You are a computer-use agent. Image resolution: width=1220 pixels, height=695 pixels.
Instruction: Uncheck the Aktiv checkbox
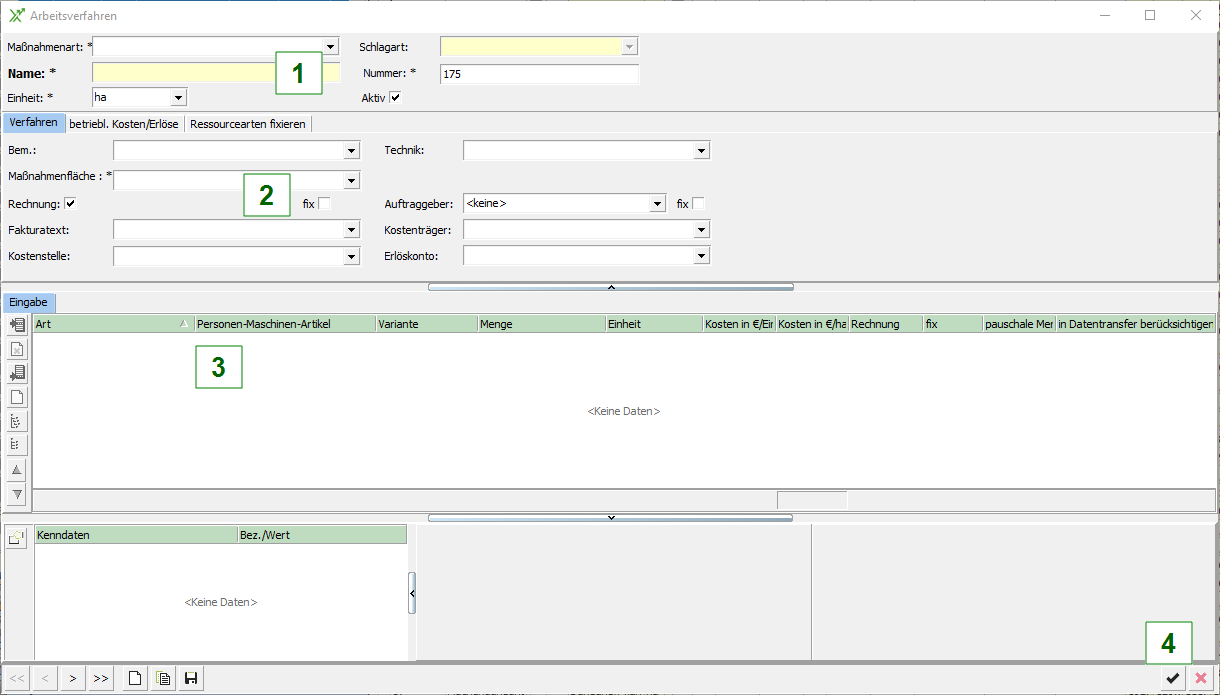395,97
